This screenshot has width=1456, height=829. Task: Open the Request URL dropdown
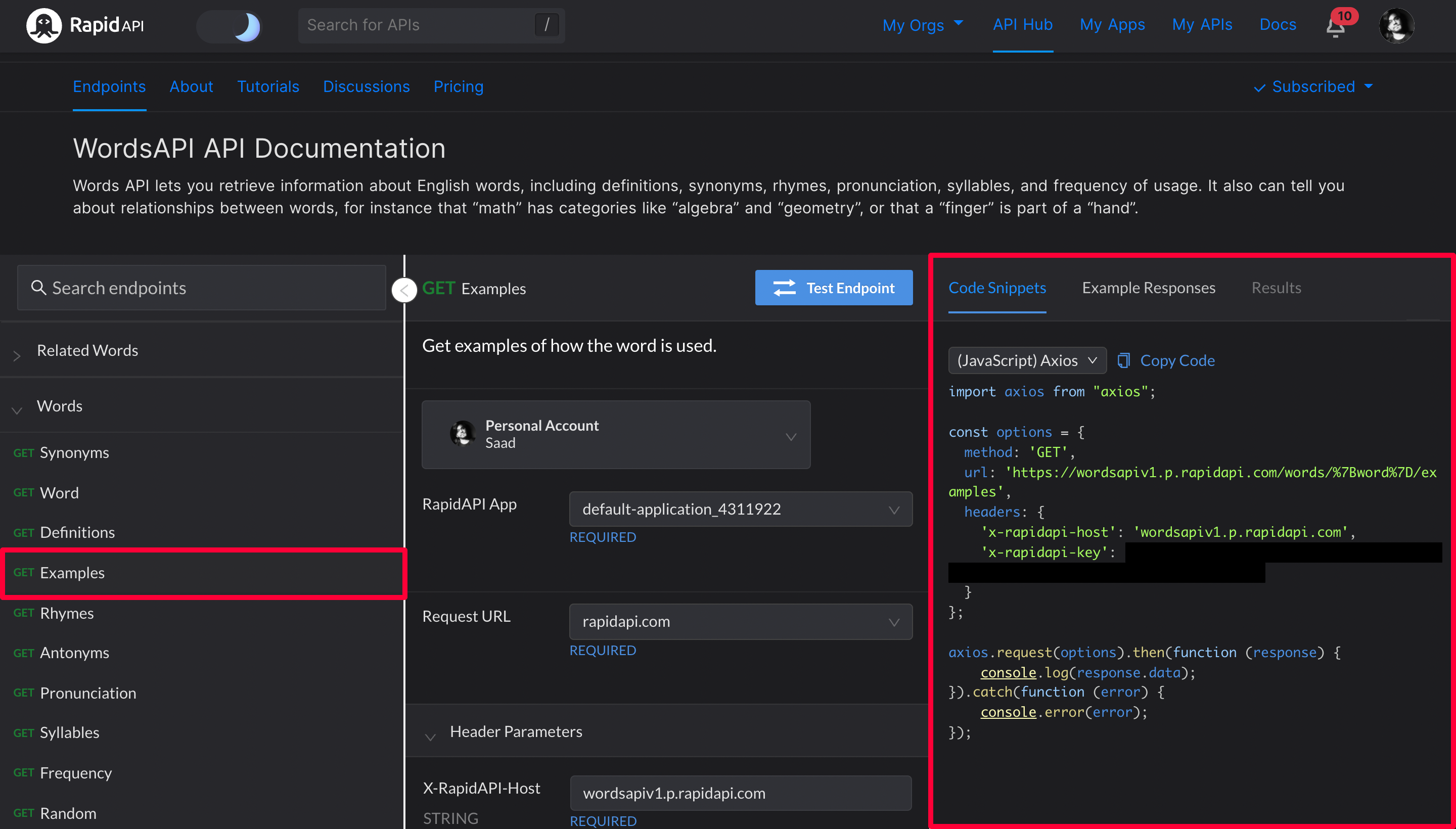[740, 621]
